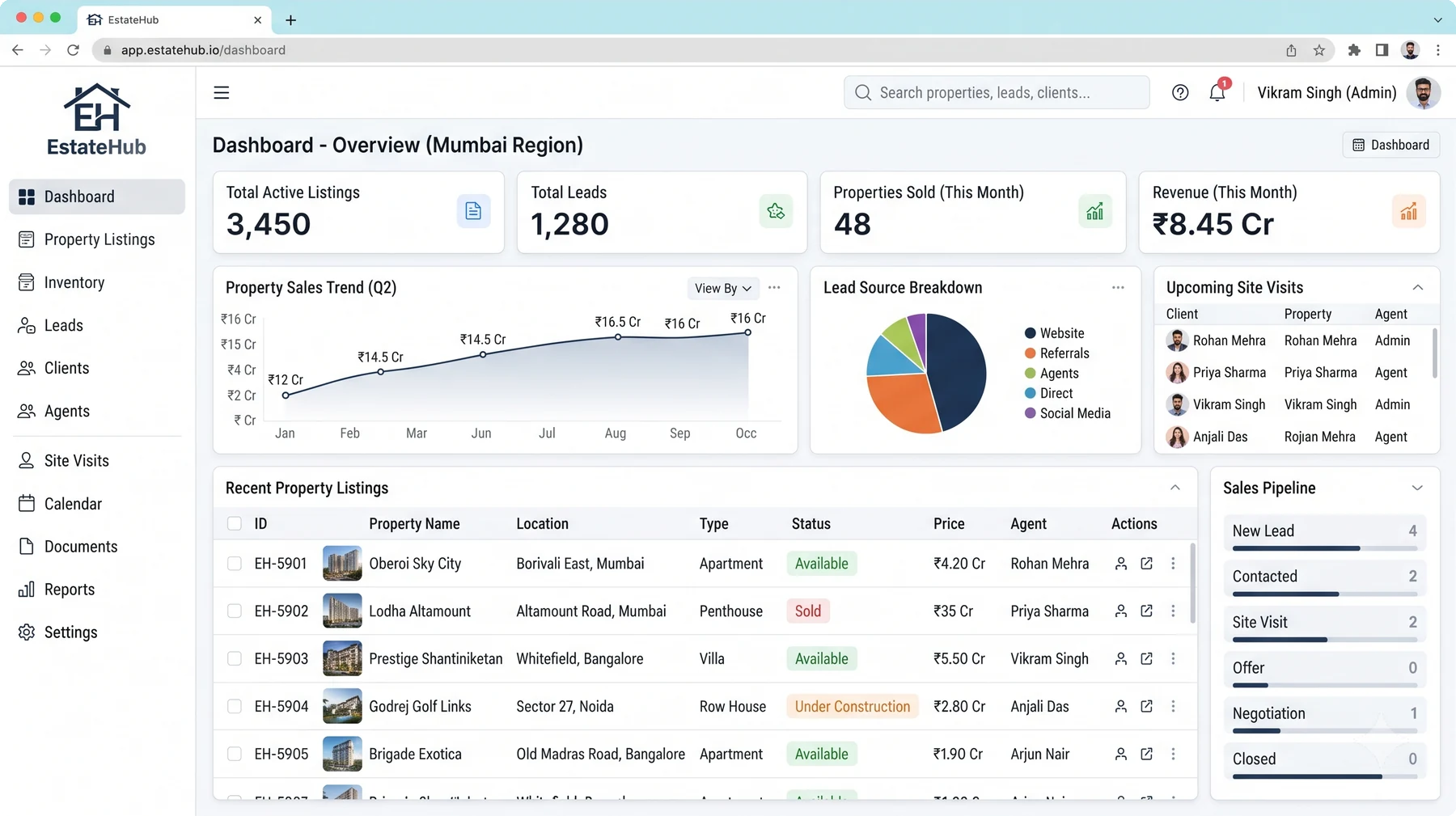The image size is (1456, 816).
Task: Open the View By dropdown
Action: pos(722,288)
